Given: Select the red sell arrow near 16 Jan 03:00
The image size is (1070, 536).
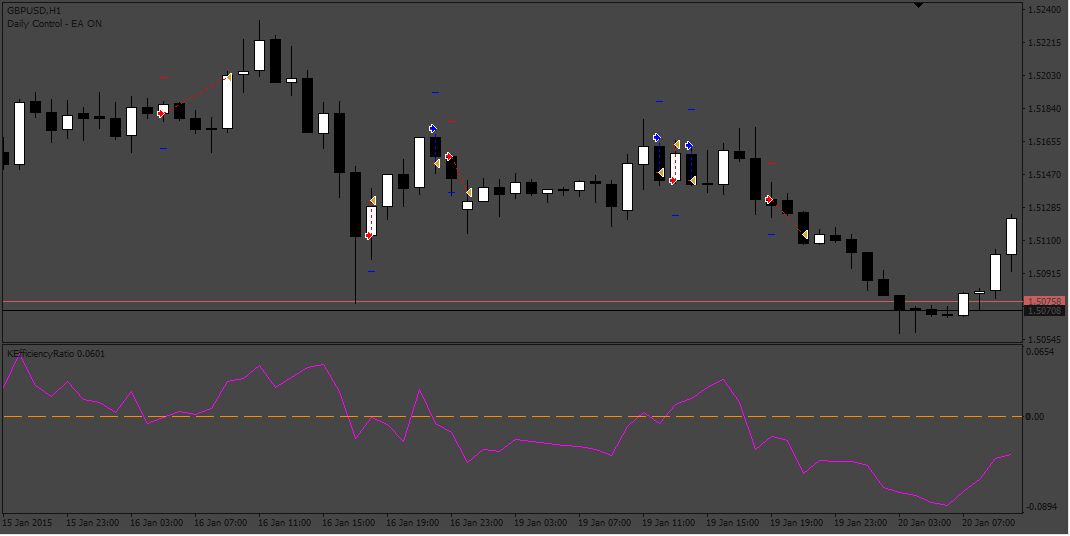Looking at the screenshot, I should [x=161, y=113].
